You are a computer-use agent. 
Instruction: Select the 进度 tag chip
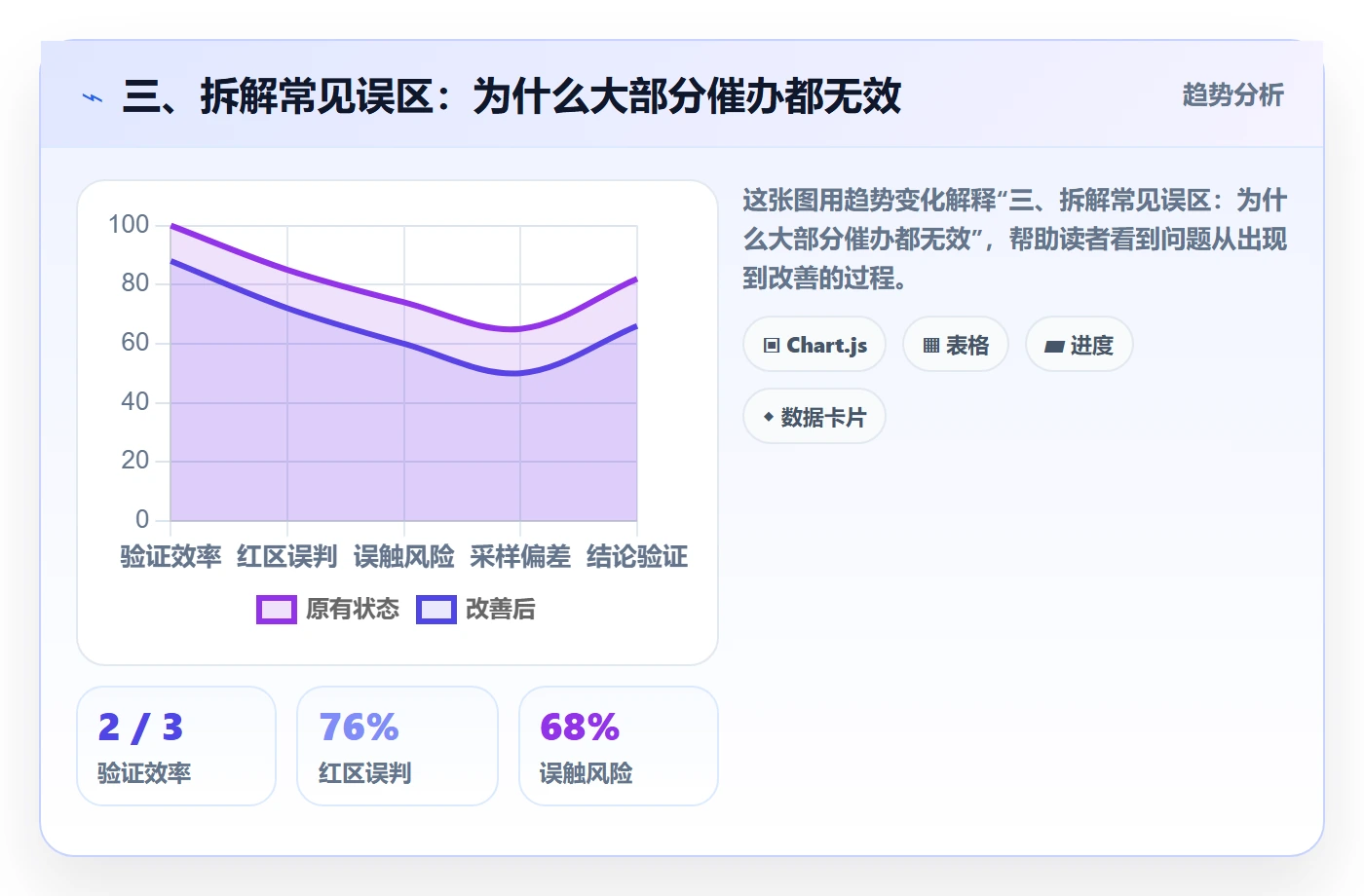(1080, 345)
